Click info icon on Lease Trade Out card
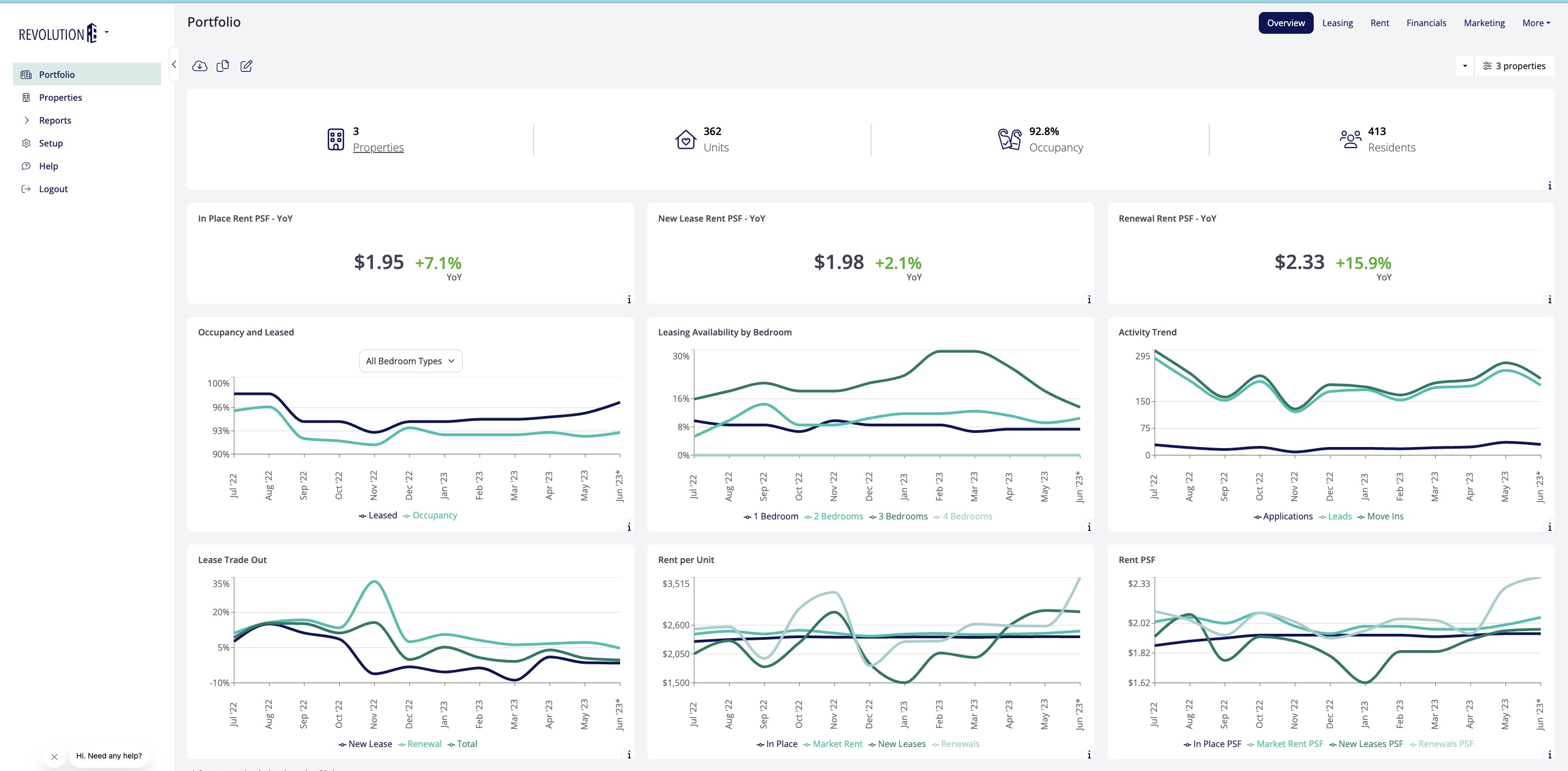Image resolution: width=1568 pixels, height=771 pixels. click(x=629, y=755)
